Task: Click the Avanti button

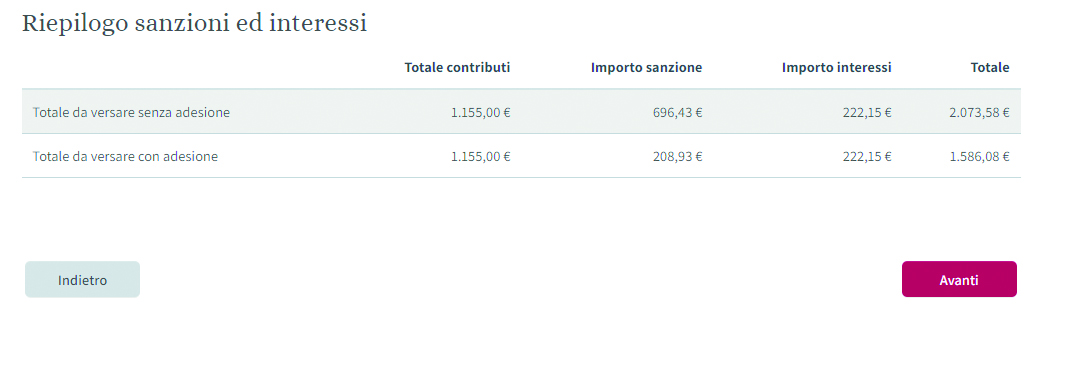Action: (959, 280)
